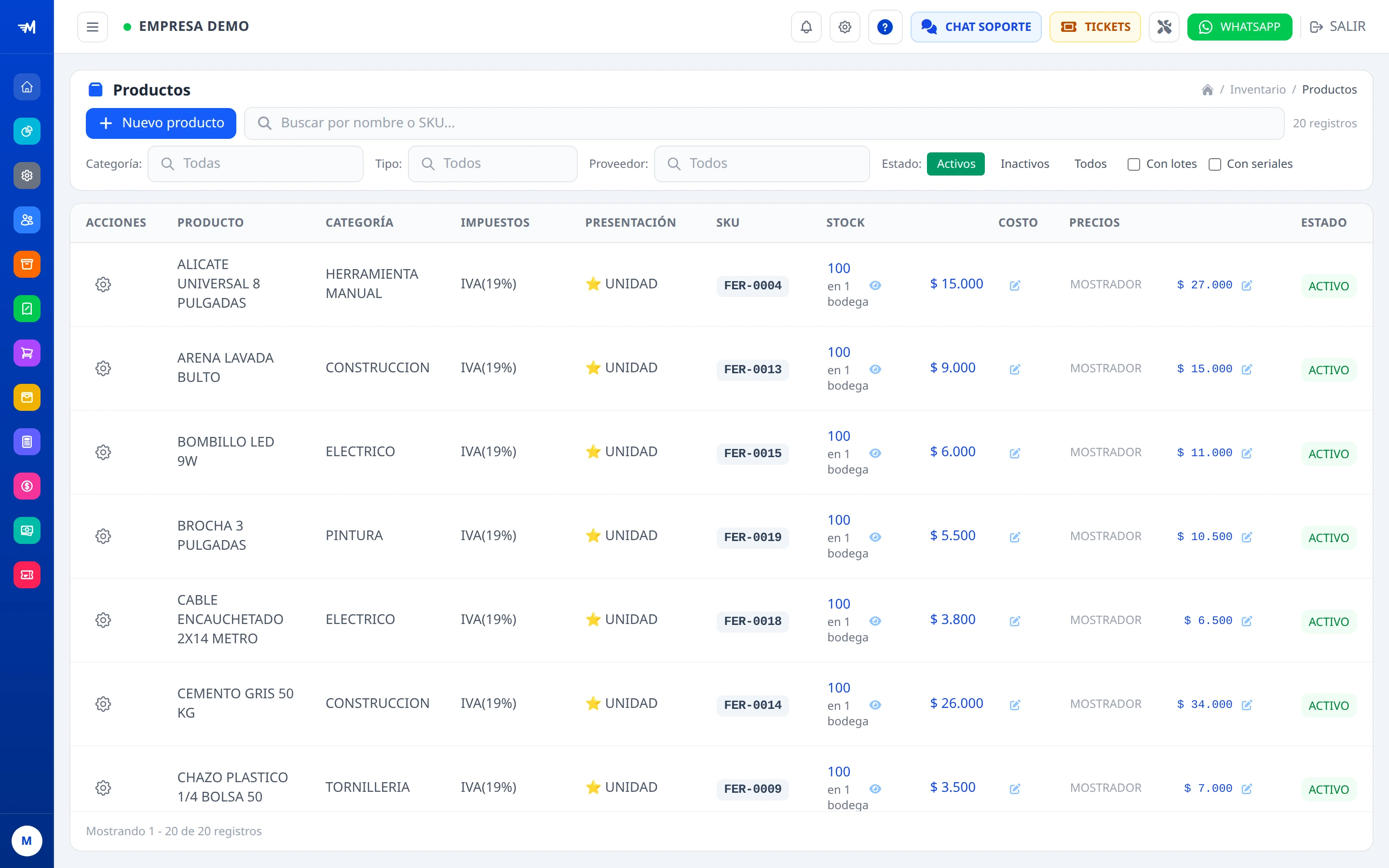Open the notifications bell icon

pos(806,27)
